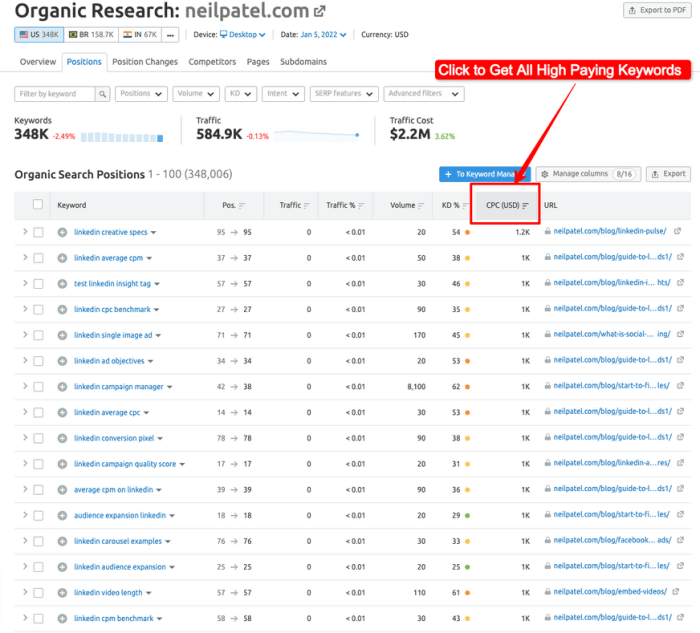Switch to the Positions tab

(84, 62)
